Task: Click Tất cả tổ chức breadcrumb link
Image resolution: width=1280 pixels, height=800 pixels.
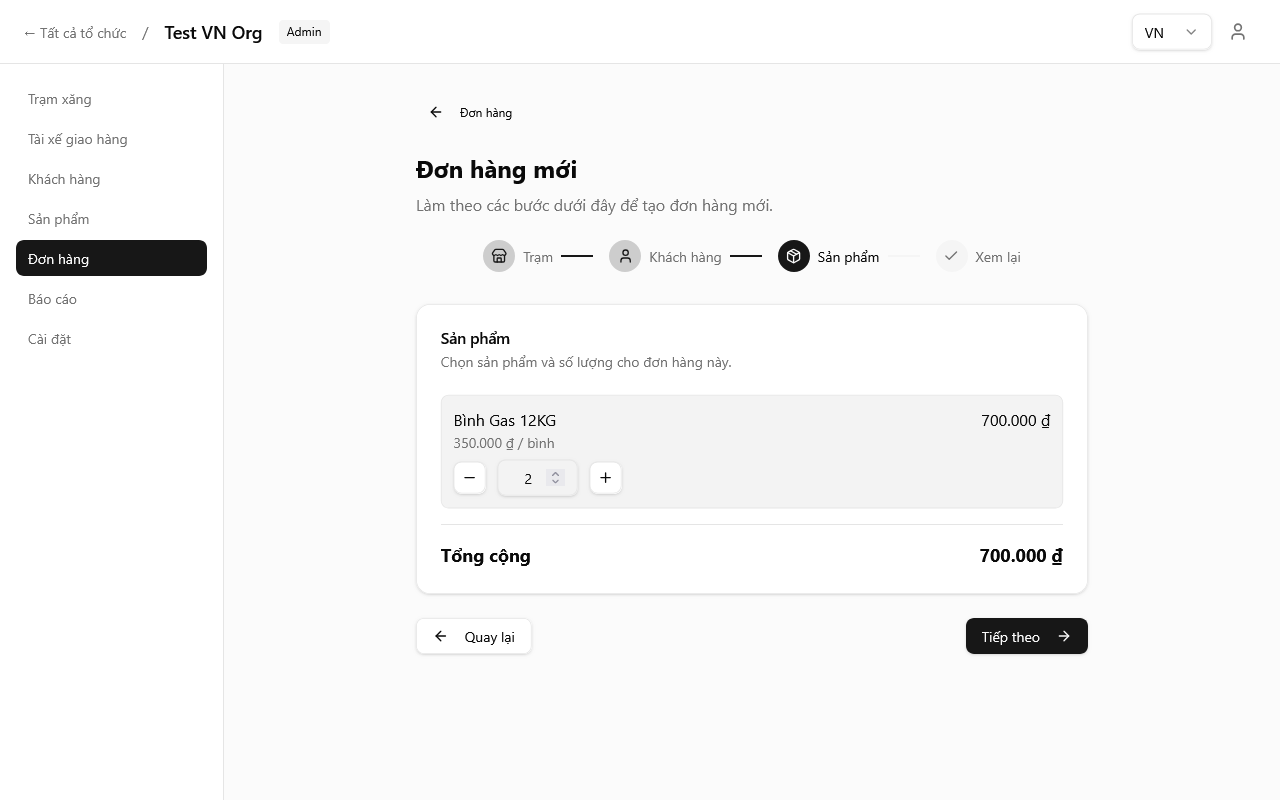Action: [x=74, y=32]
